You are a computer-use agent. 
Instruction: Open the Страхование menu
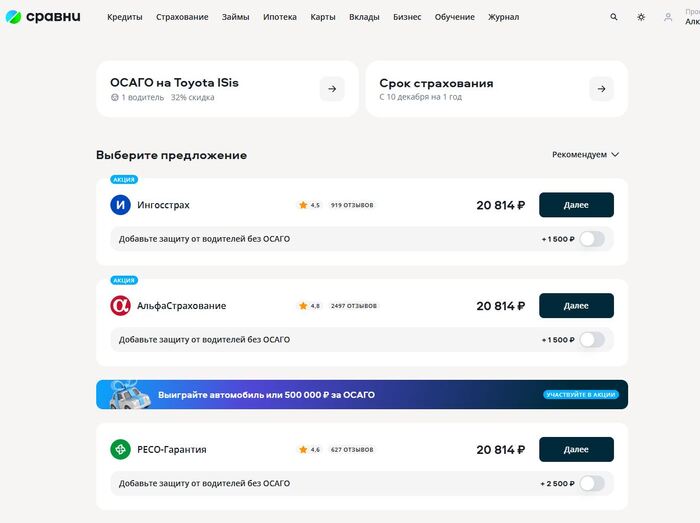pyautogui.click(x=182, y=17)
